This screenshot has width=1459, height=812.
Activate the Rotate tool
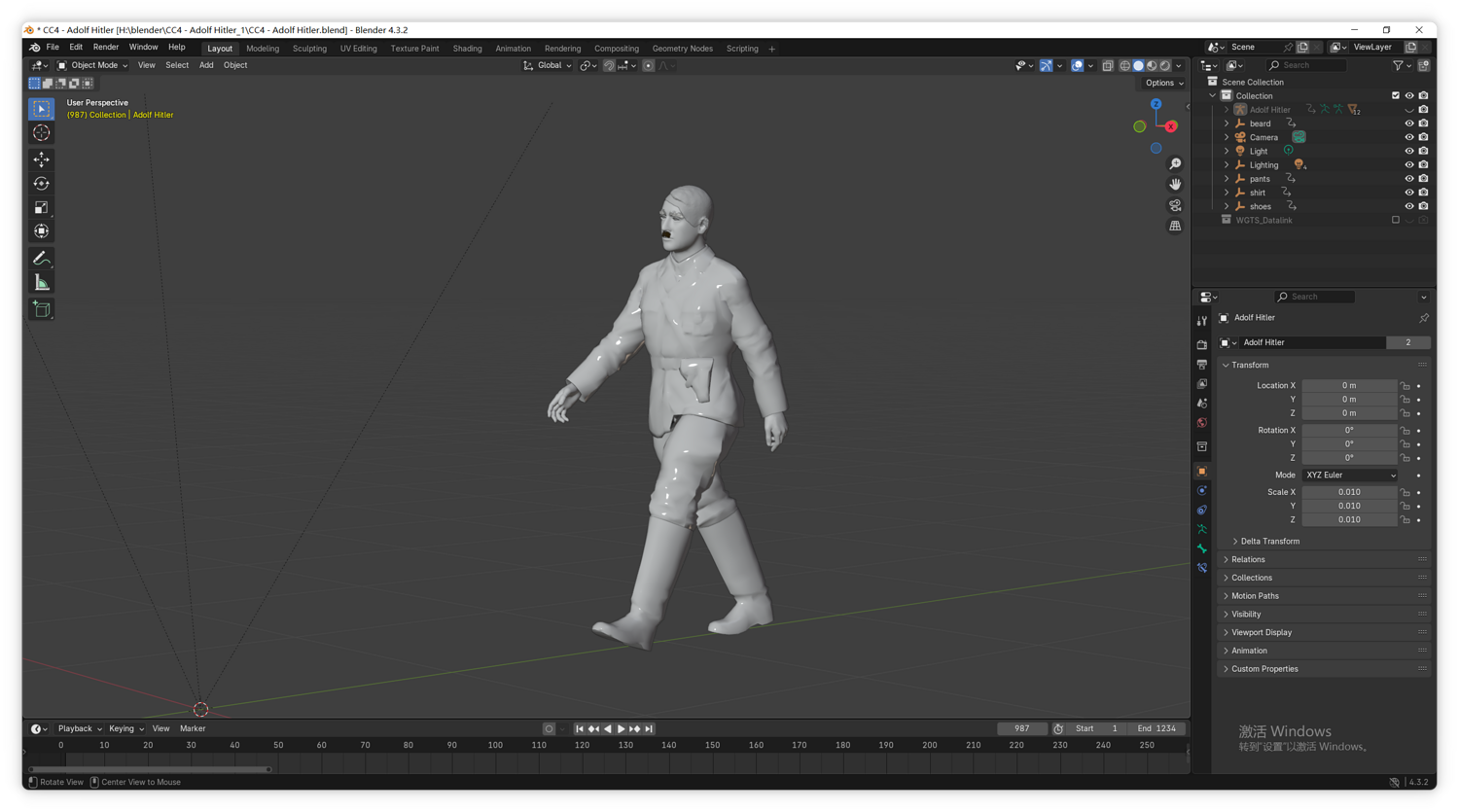tap(41, 184)
